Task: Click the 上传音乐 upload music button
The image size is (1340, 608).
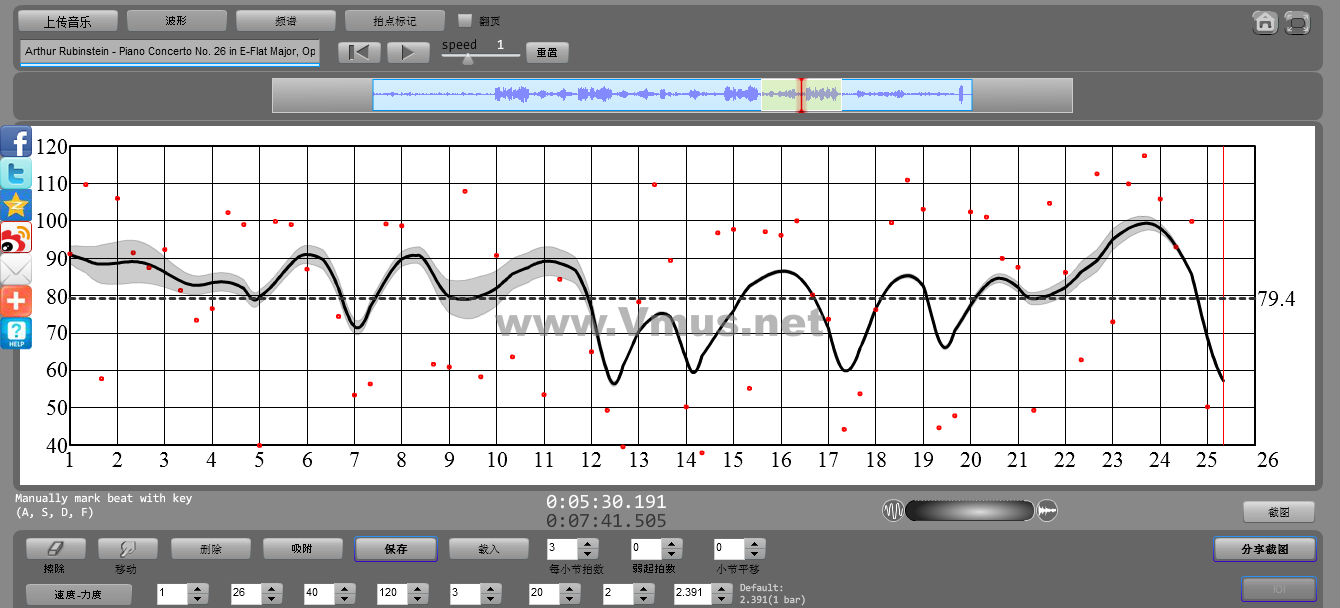Action: (x=68, y=20)
